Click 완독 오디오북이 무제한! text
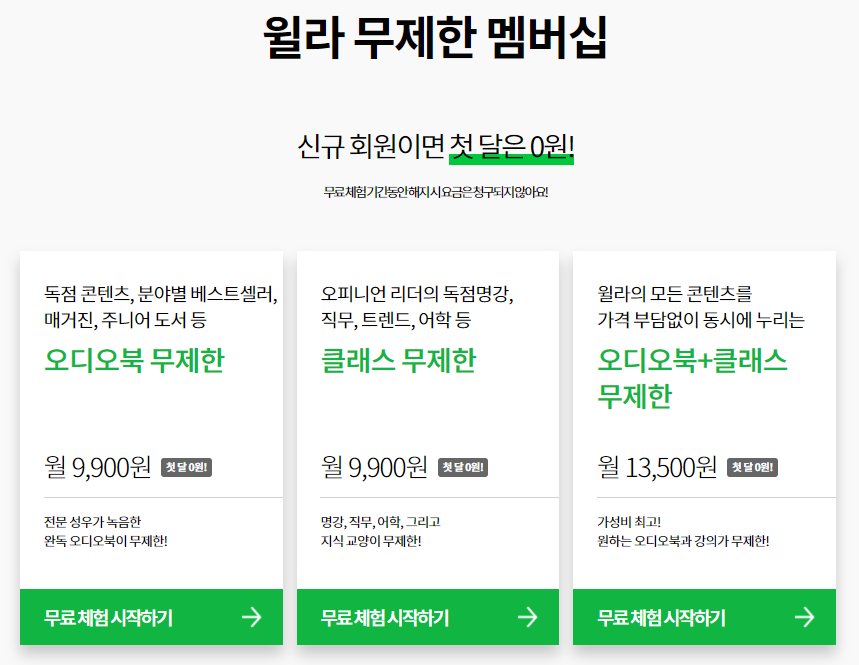This screenshot has width=859, height=665. (106, 541)
